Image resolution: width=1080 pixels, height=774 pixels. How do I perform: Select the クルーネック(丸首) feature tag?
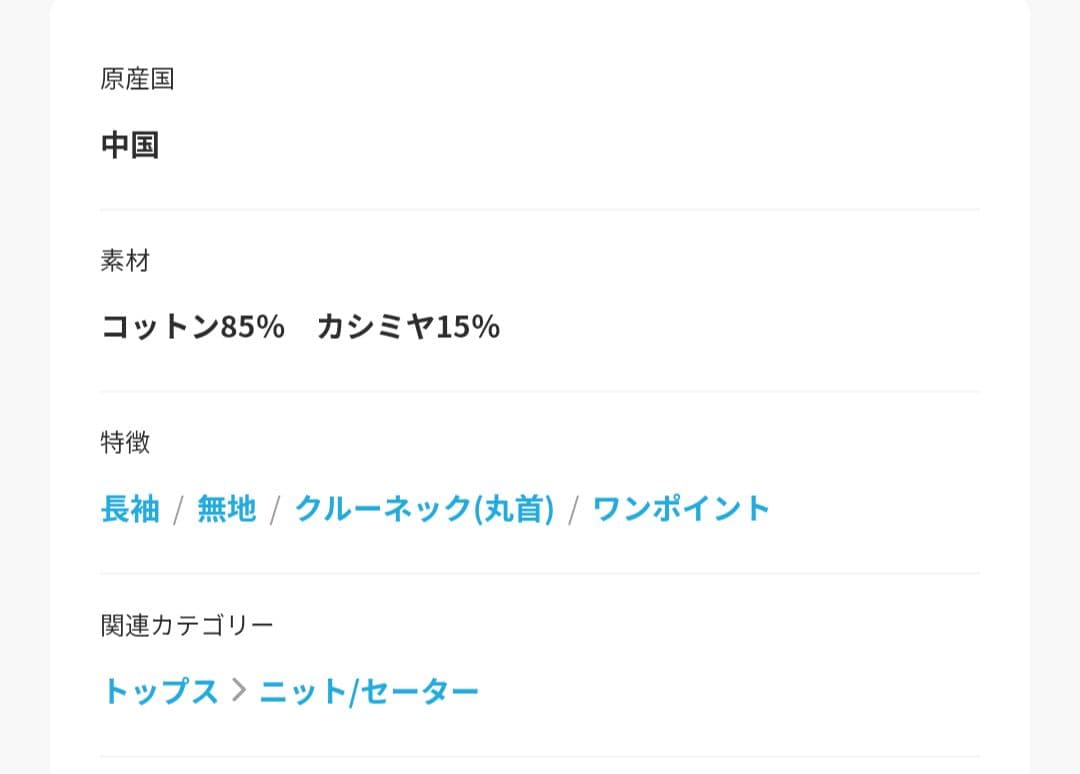coord(424,509)
